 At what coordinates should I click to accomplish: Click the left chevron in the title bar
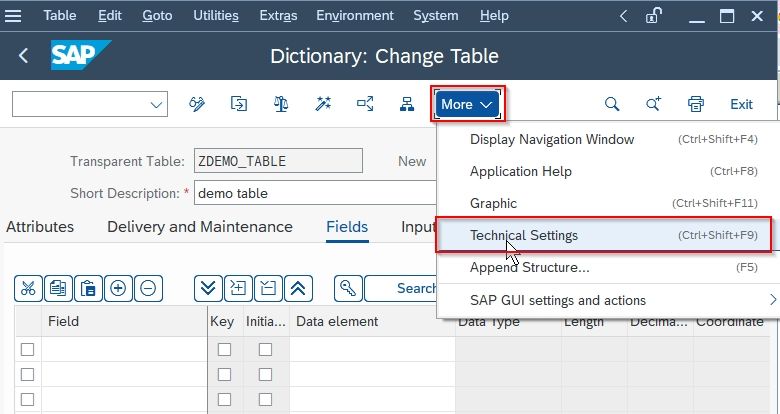point(623,16)
